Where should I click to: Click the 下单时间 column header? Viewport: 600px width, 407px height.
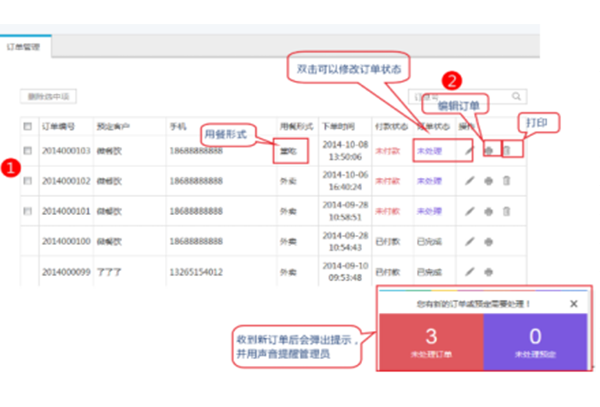[339, 126]
